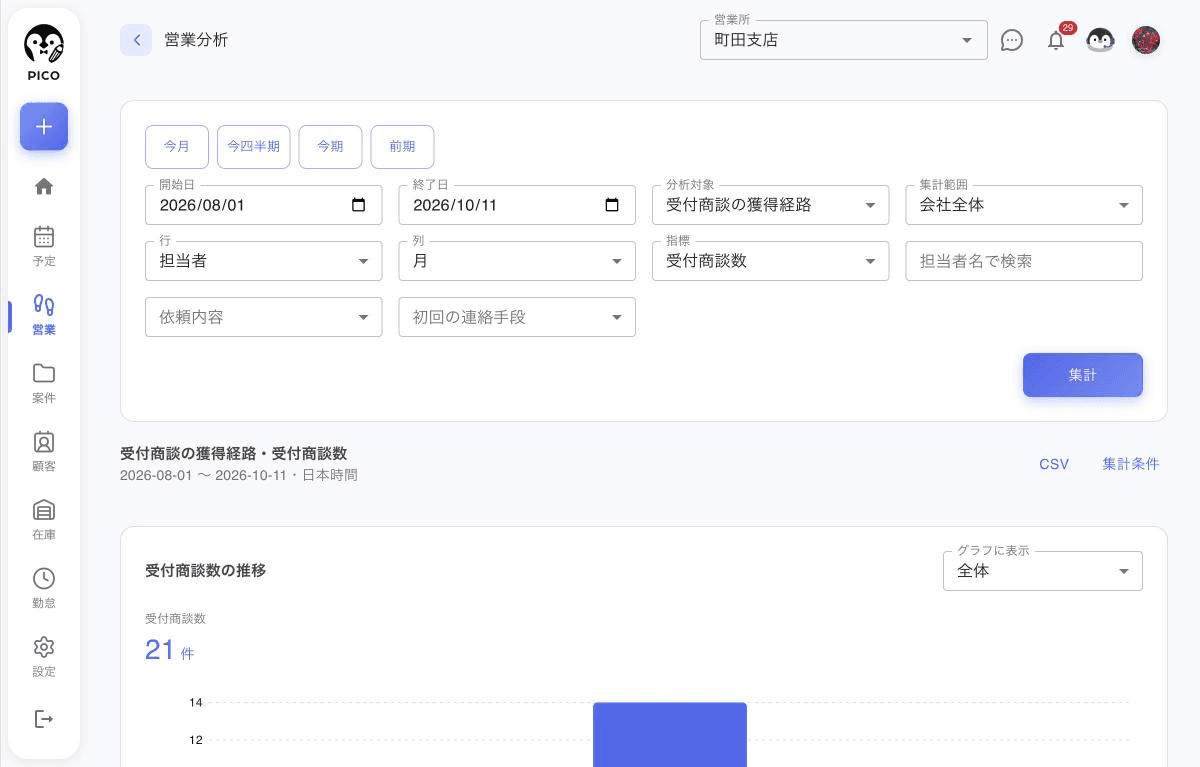1200x767 pixels.
Task: Click the PICO penguin logo
Action: pyautogui.click(x=44, y=54)
